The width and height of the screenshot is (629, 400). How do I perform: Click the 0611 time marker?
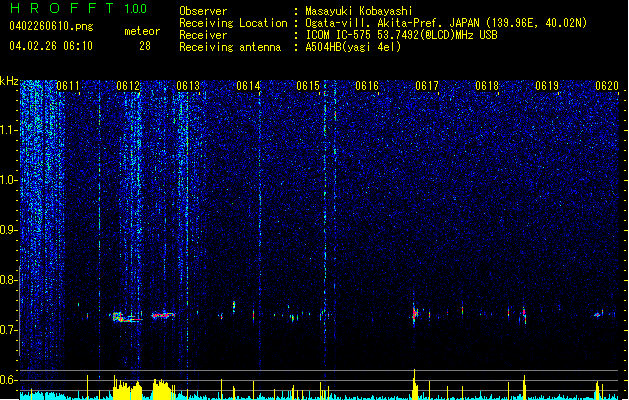click(x=68, y=86)
